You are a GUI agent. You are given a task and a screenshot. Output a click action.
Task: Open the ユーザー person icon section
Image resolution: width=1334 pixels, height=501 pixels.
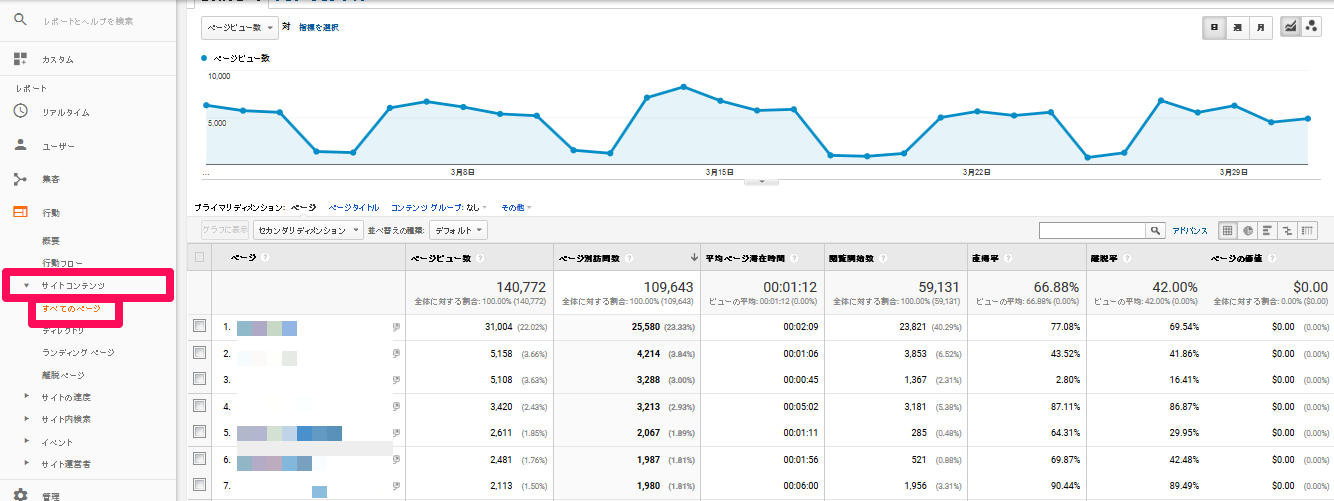coord(20,145)
